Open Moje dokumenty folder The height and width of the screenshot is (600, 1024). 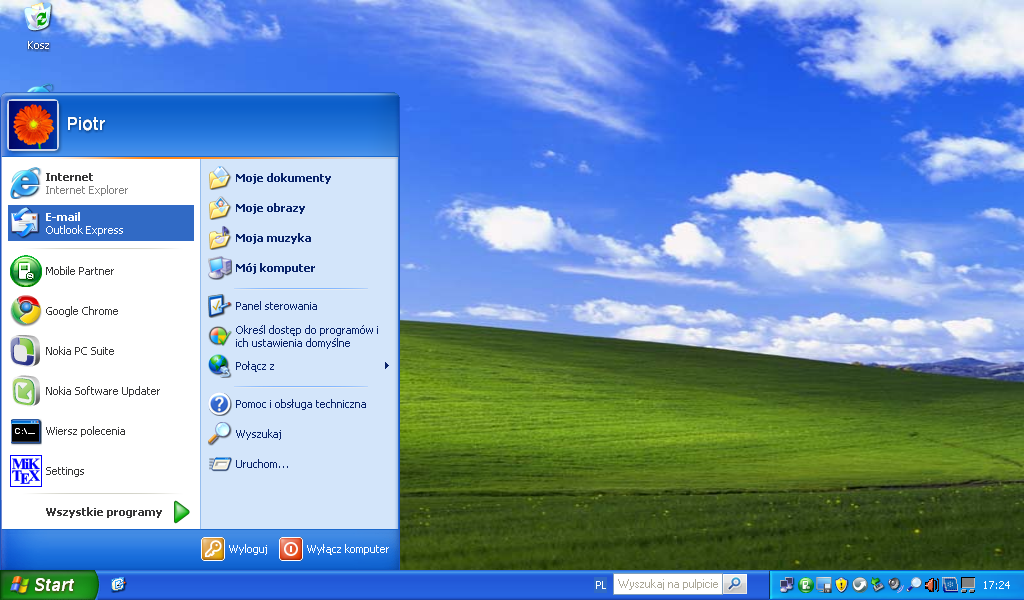[x=299, y=178]
